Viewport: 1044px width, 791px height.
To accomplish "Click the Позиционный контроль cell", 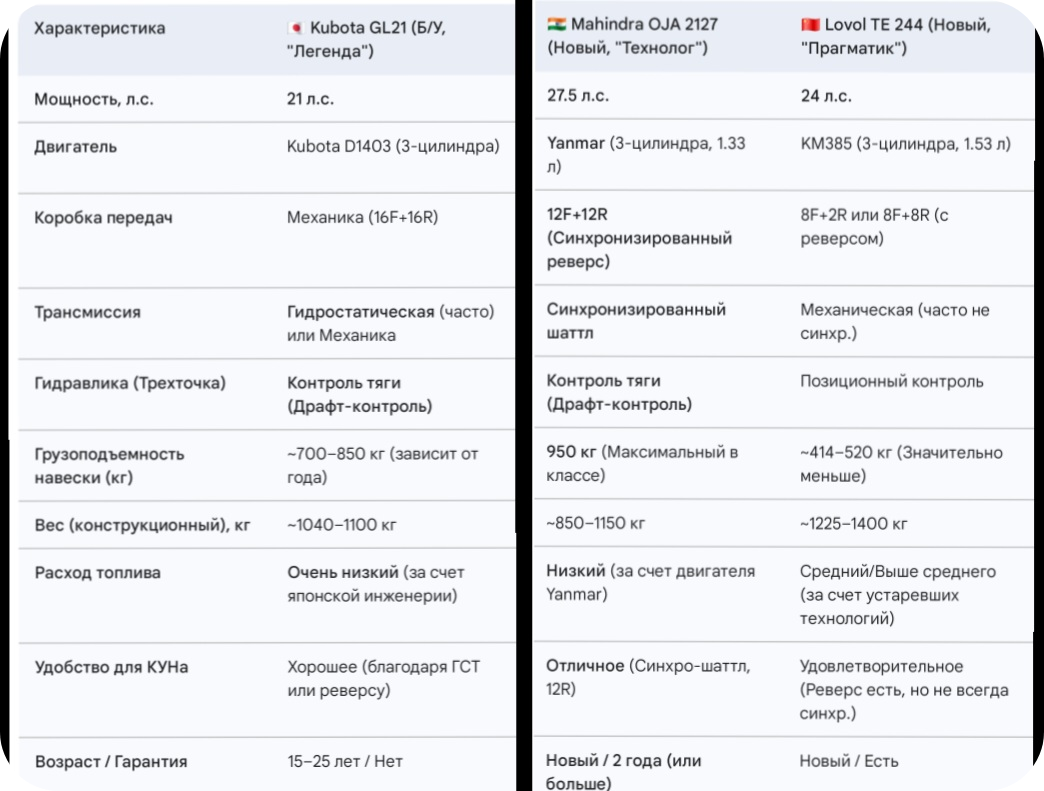I will (891, 381).
